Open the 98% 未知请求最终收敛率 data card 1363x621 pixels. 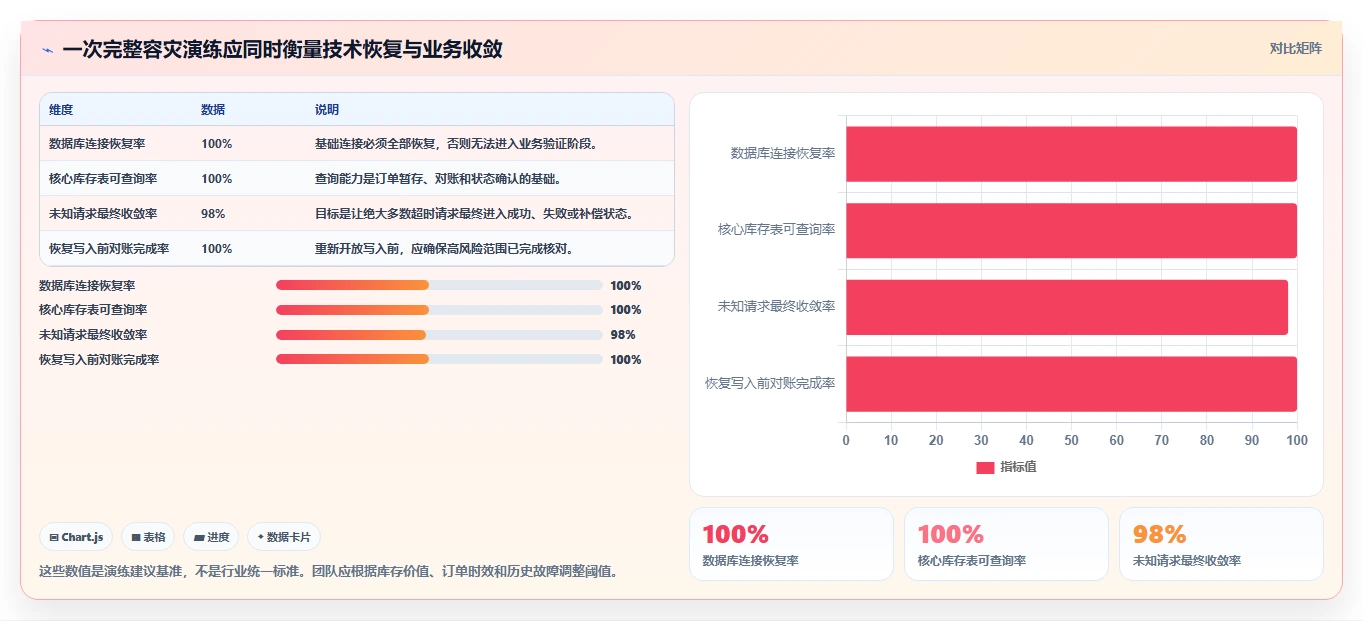pos(1221,544)
